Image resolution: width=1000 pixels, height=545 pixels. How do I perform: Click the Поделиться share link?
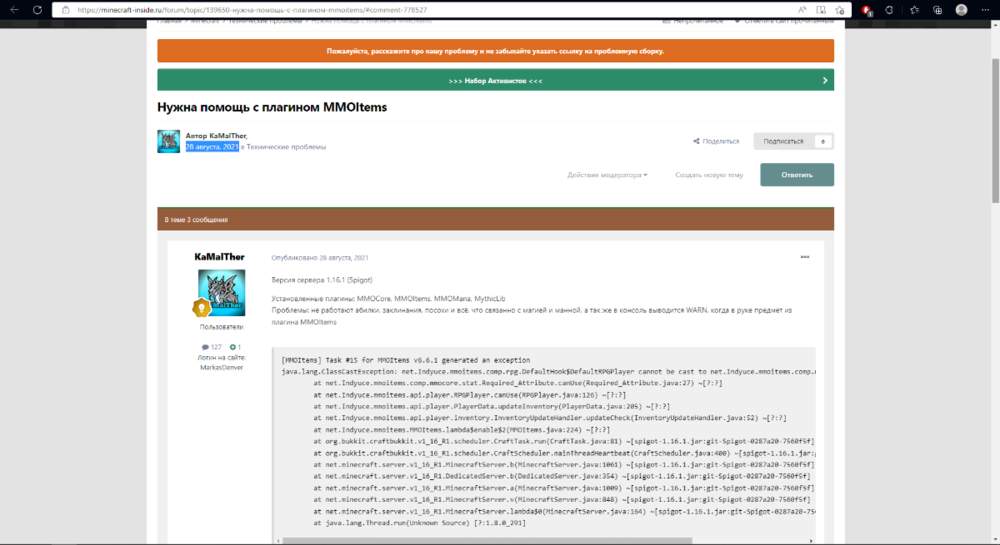point(716,141)
